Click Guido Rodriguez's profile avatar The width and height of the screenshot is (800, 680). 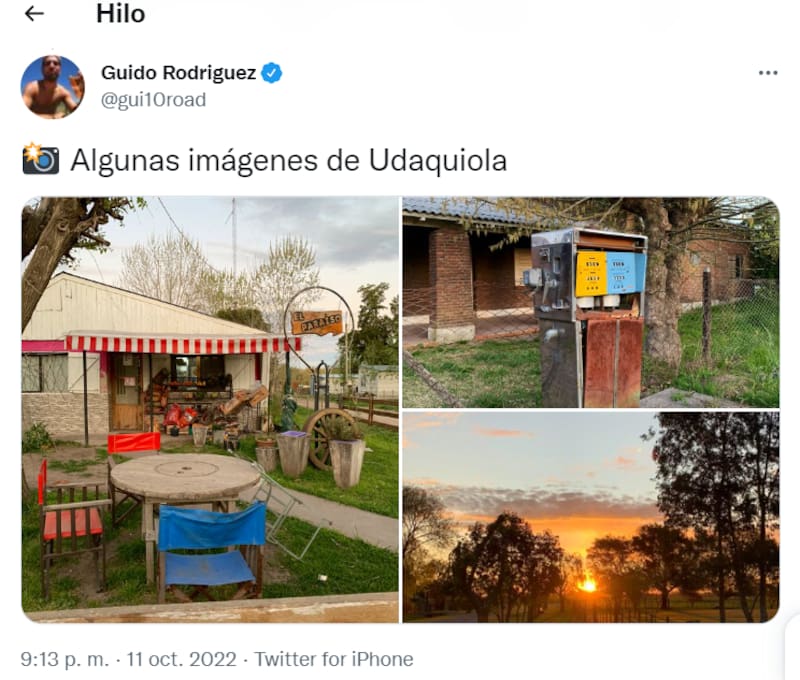[x=53, y=87]
